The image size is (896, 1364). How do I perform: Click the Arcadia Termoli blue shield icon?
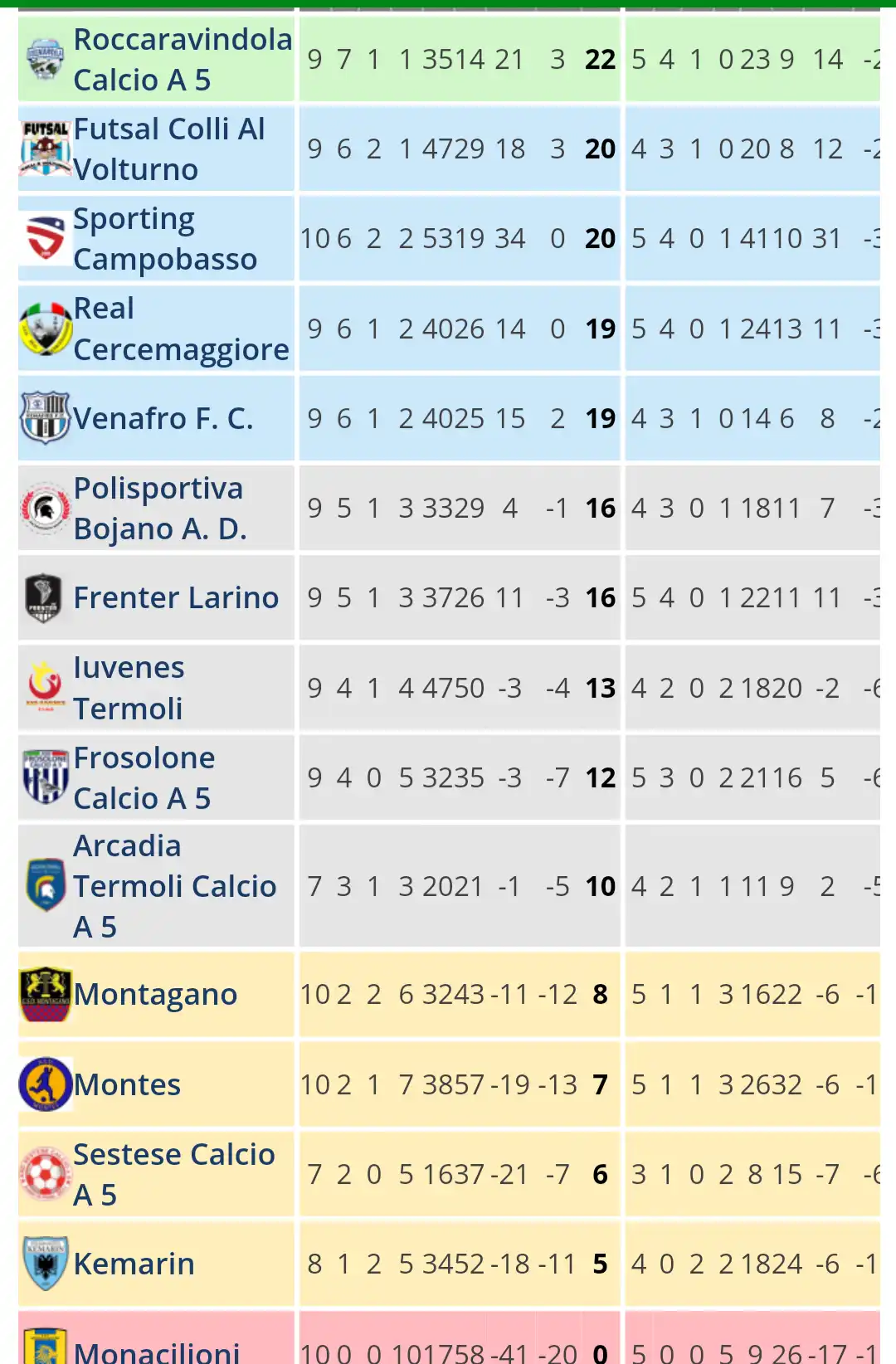point(46,885)
